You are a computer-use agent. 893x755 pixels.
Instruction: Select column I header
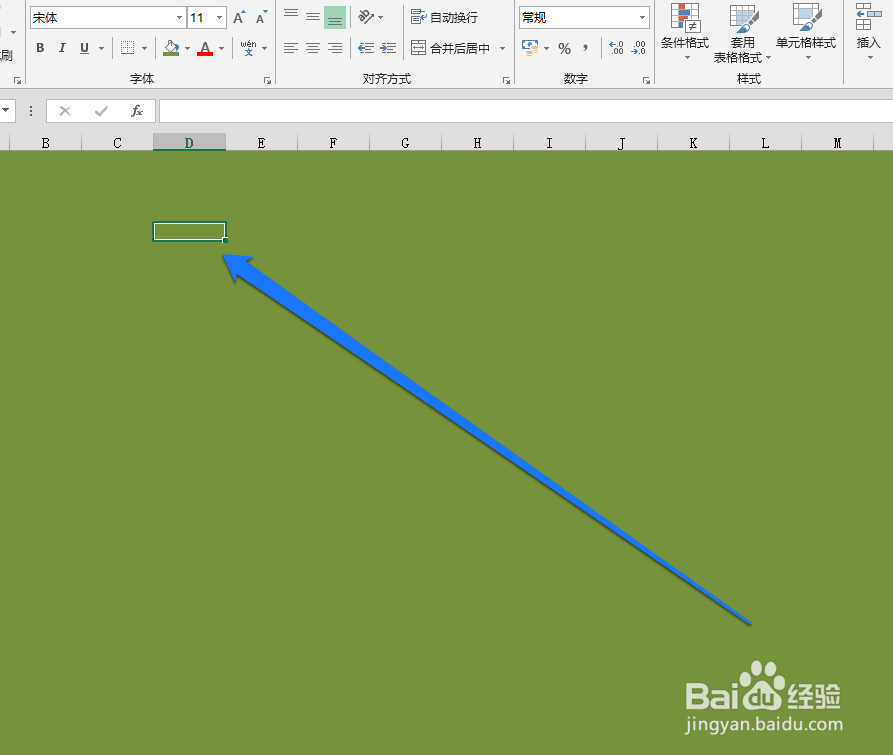(x=549, y=143)
